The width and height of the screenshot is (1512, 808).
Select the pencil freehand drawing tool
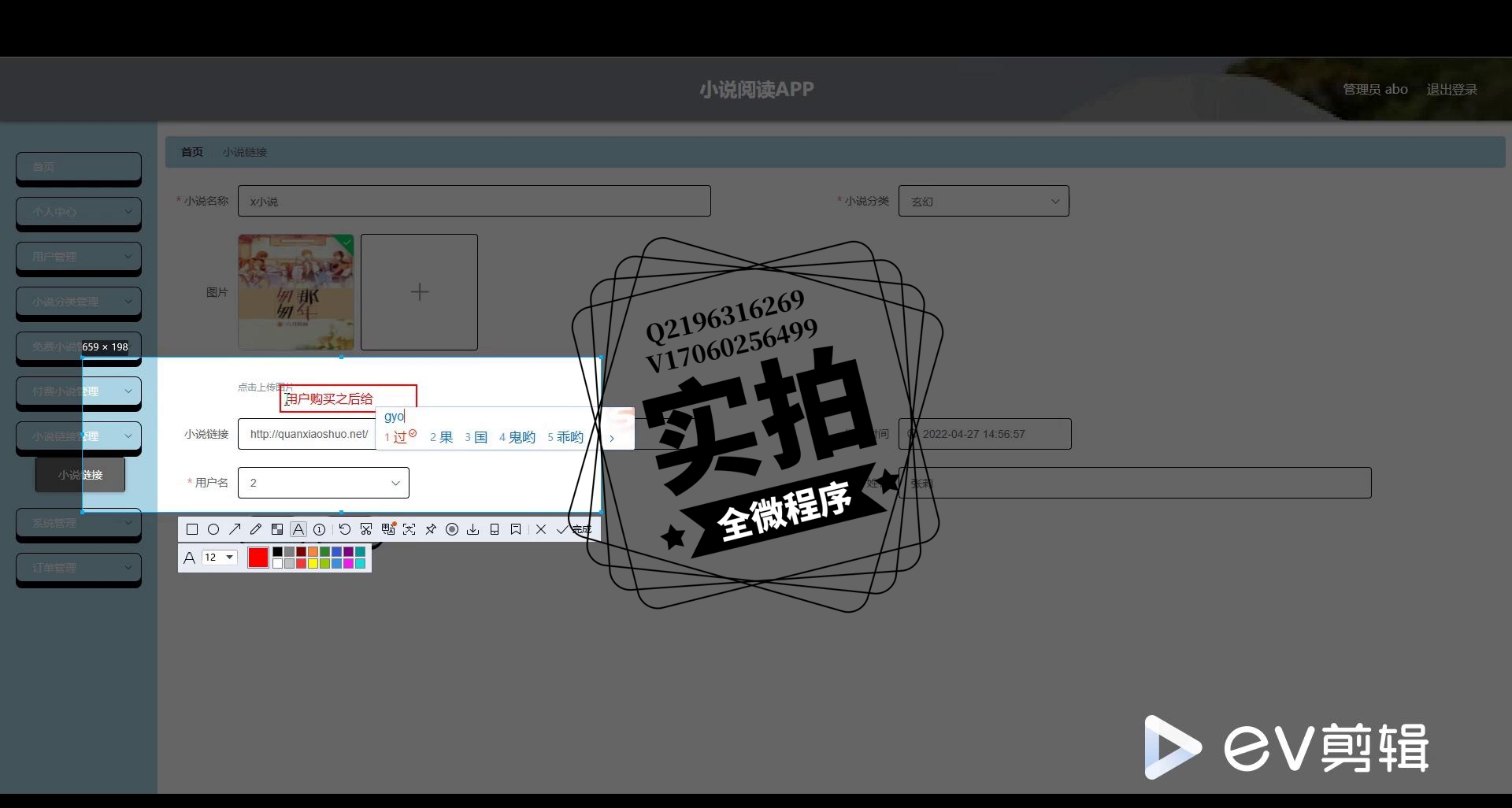pos(255,529)
